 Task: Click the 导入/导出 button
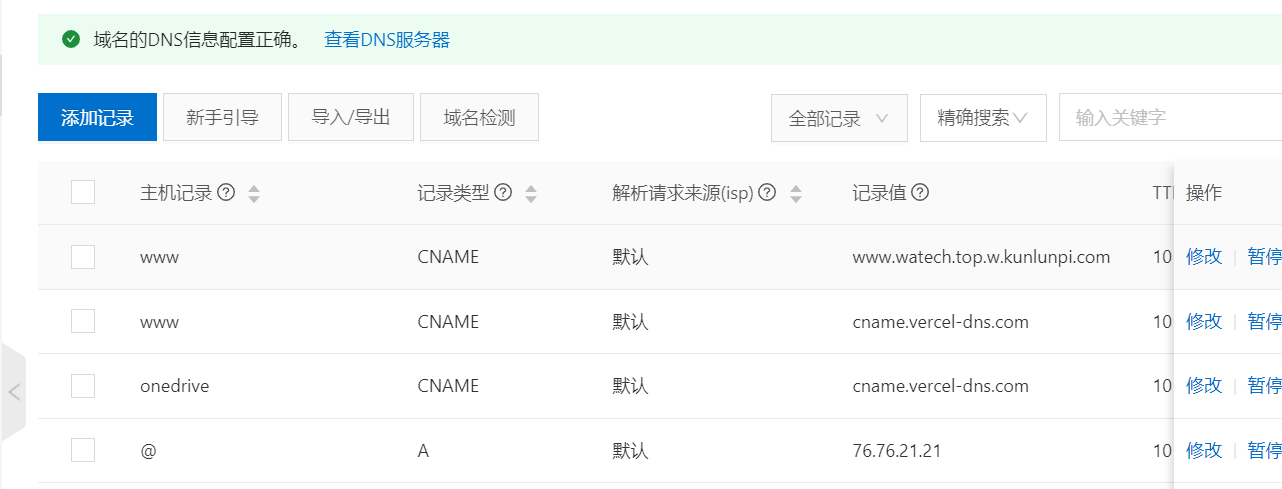tap(350, 118)
